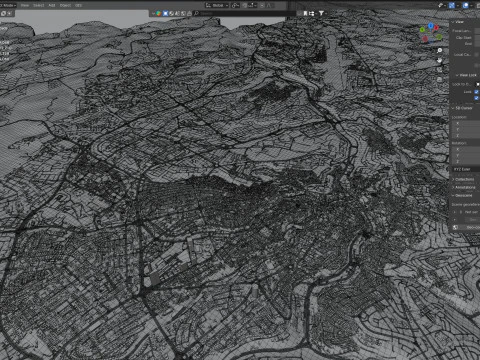Toggle the checkbox below Lock

tap(476, 98)
